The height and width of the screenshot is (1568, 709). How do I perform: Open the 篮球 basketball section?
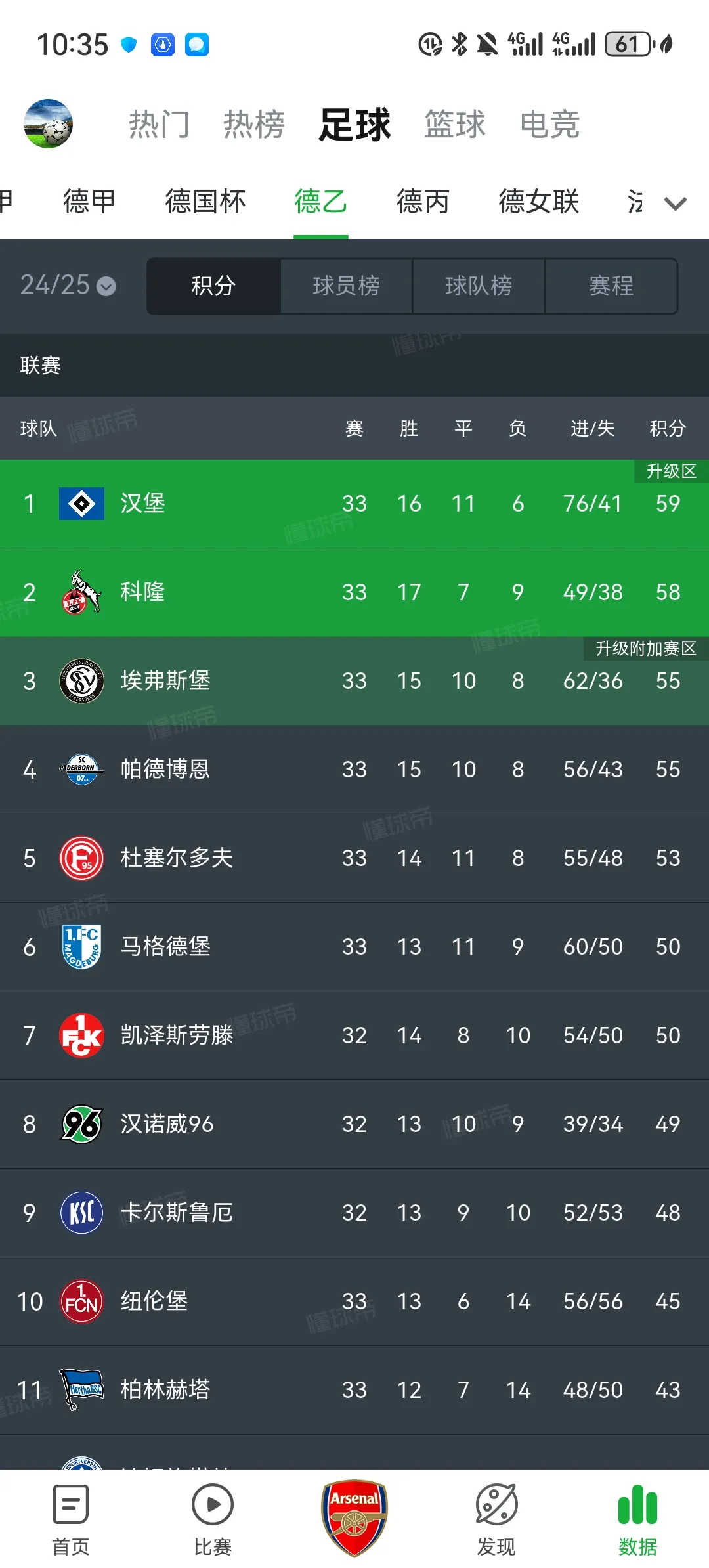pos(456,124)
